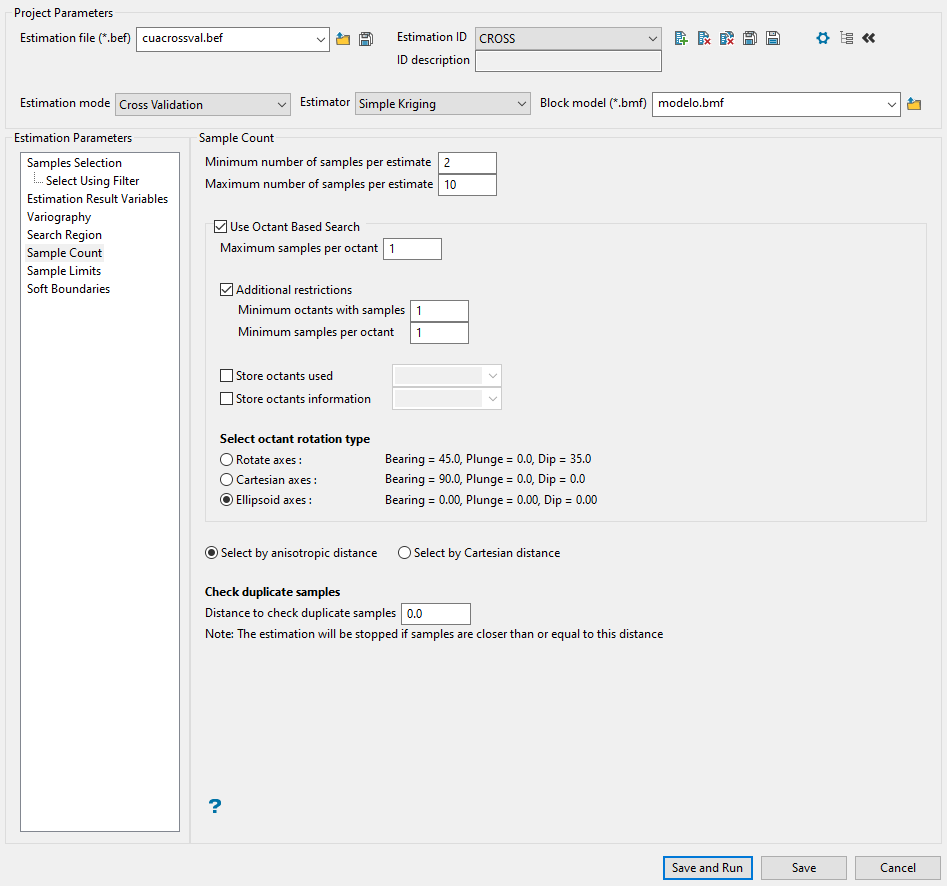Click the save icon beside the estimation file
Image resolution: width=947 pixels, height=886 pixels.
coord(366,39)
